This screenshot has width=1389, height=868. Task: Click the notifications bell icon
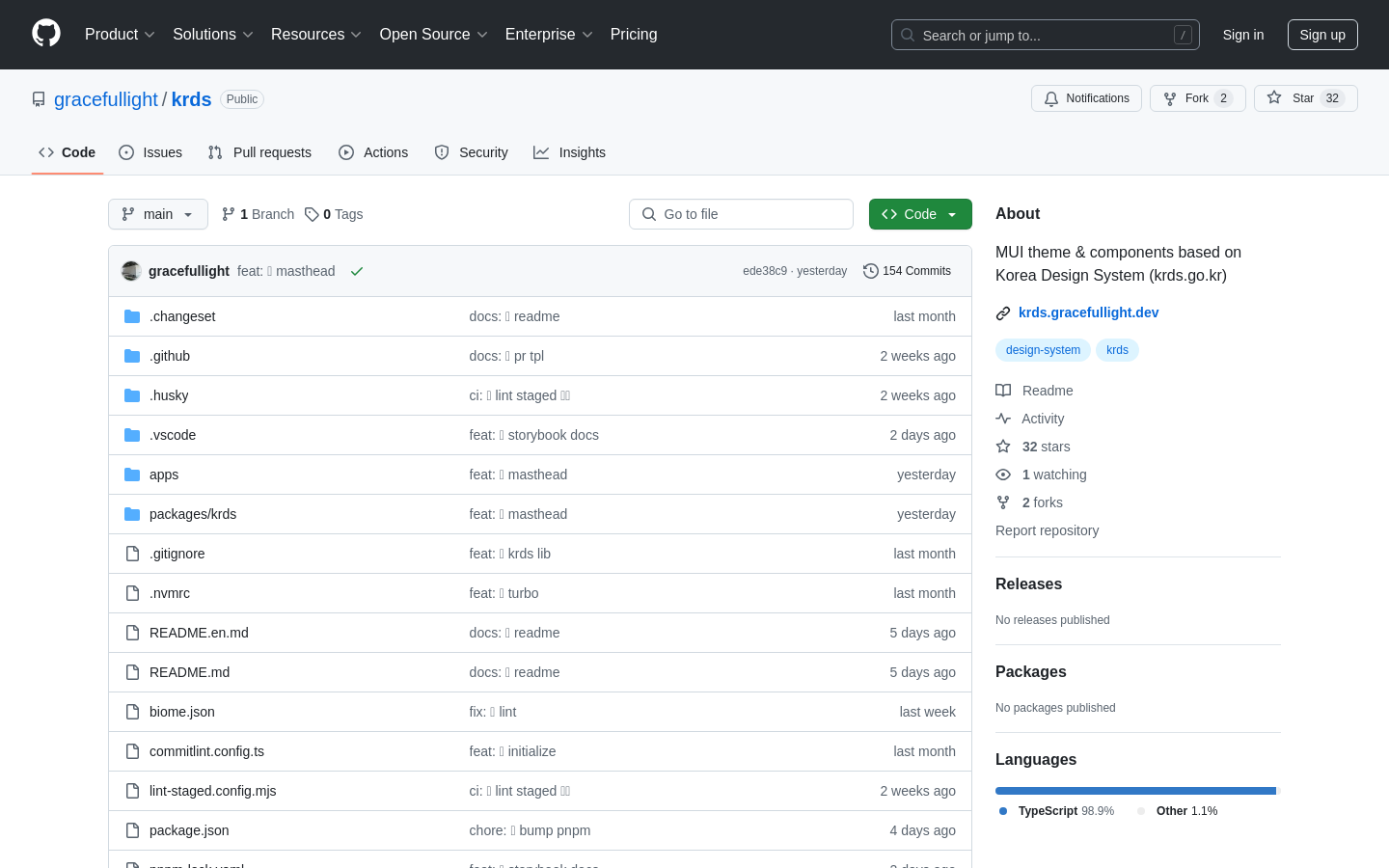tap(1051, 98)
